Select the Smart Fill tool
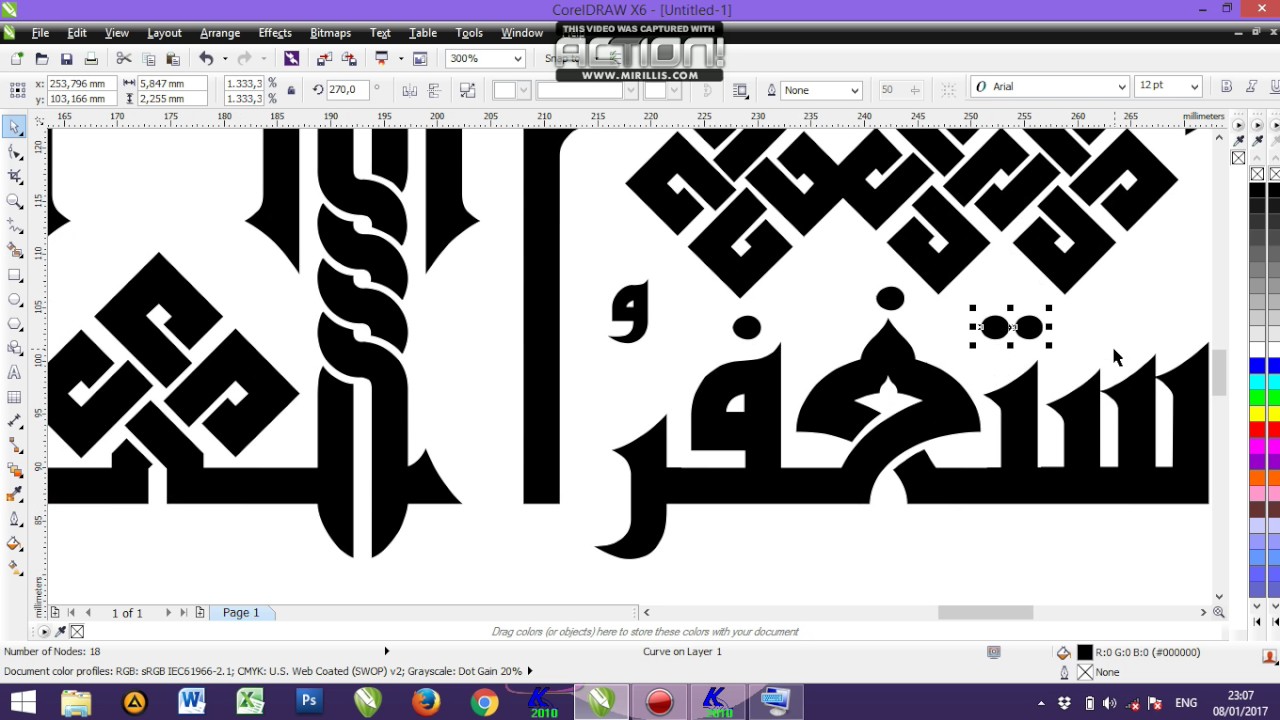This screenshot has height=720, width=1280. pyautogui.click(x=14, y=250)
